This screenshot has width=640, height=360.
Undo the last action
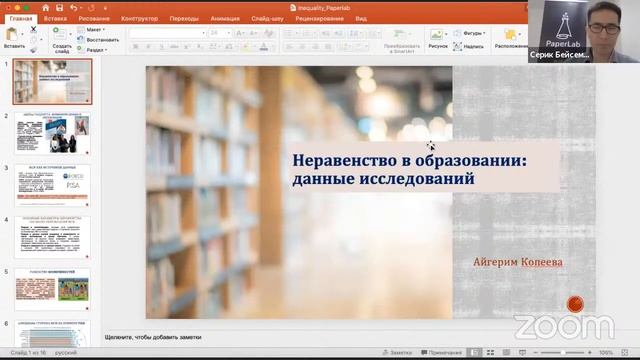pos(73,8)
